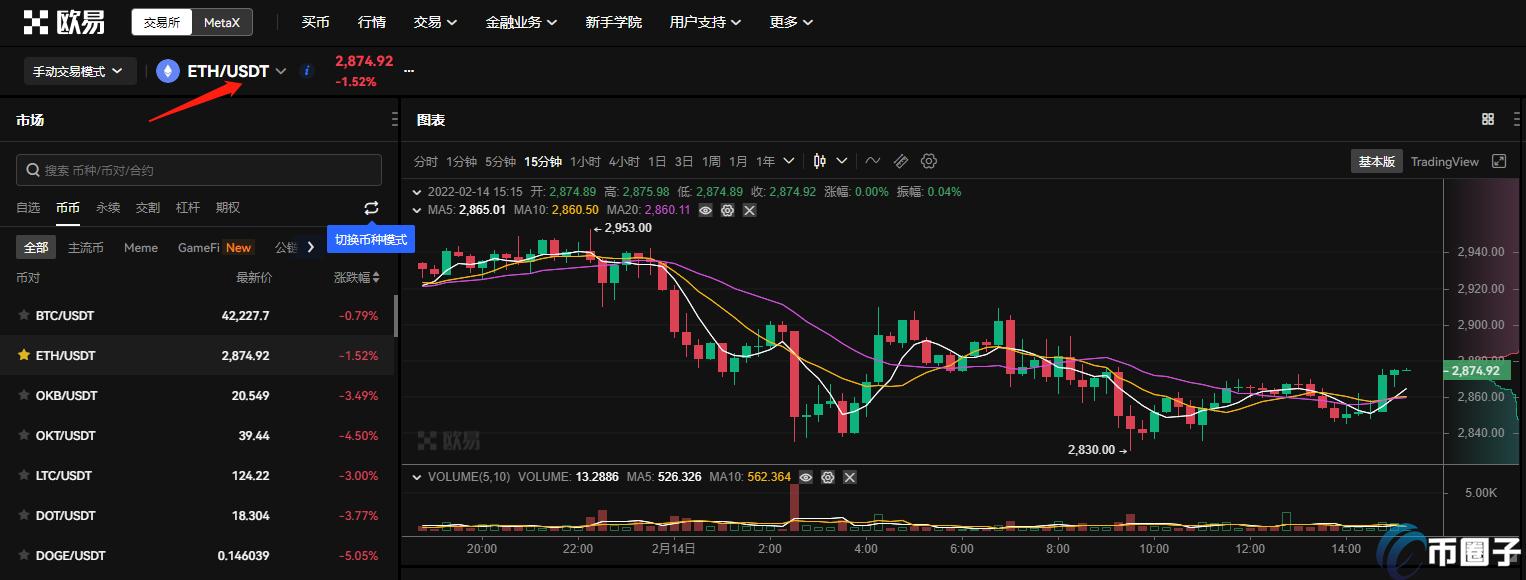Set chart interval to 1日
1526x580 pixels.
point(657,161)
